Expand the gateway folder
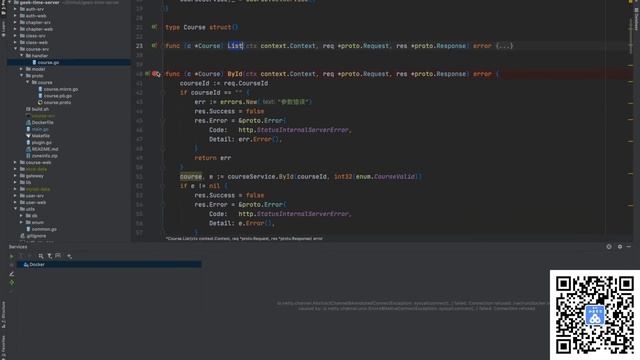Image resolution: width=640 pixels, height=360 pixels. [15, 176]
